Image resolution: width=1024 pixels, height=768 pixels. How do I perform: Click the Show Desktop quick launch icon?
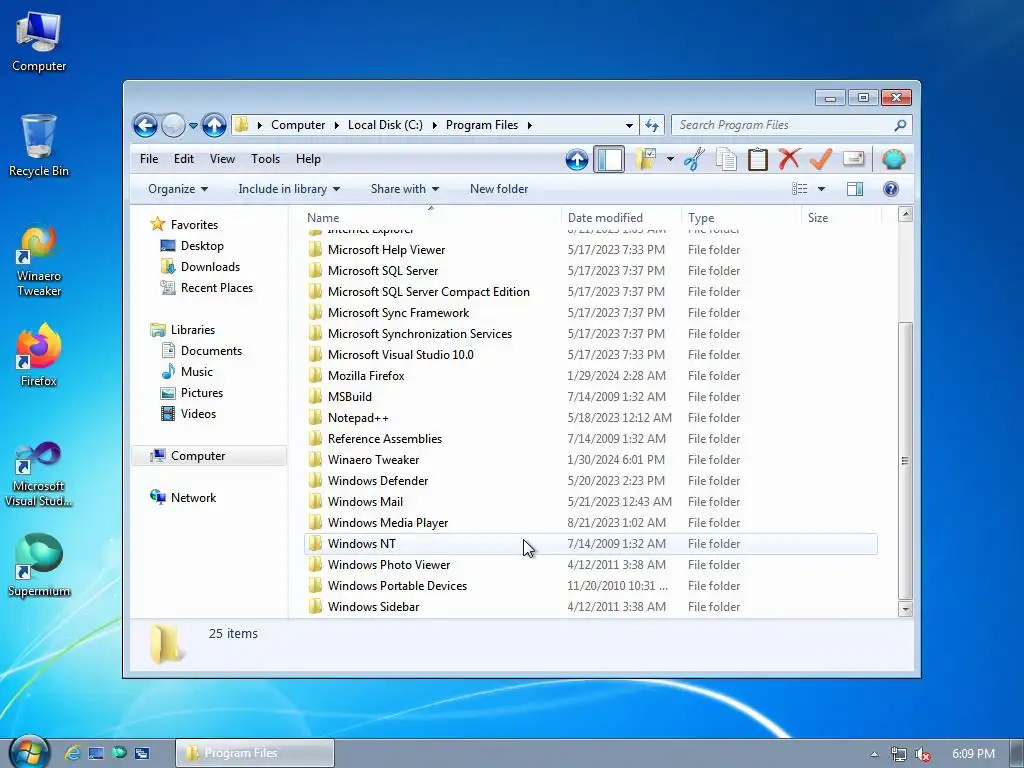(96, 753)
